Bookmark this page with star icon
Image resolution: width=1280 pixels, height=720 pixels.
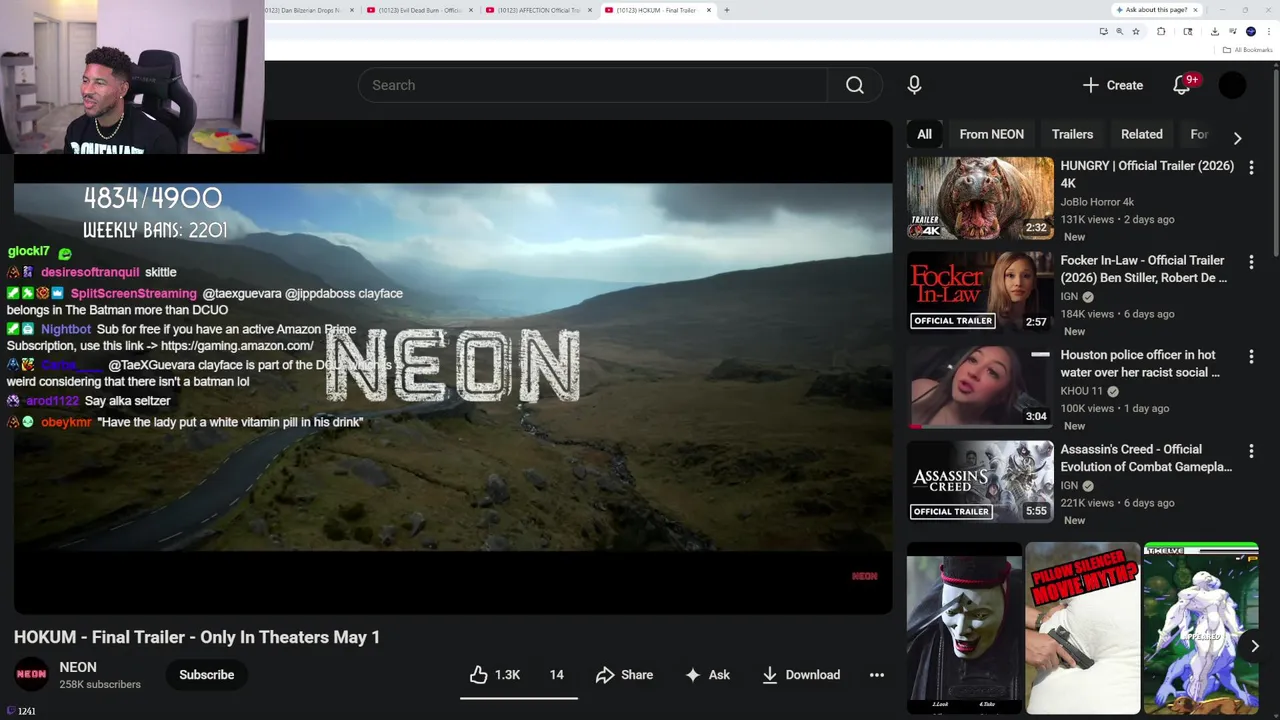coord(1136,31)
